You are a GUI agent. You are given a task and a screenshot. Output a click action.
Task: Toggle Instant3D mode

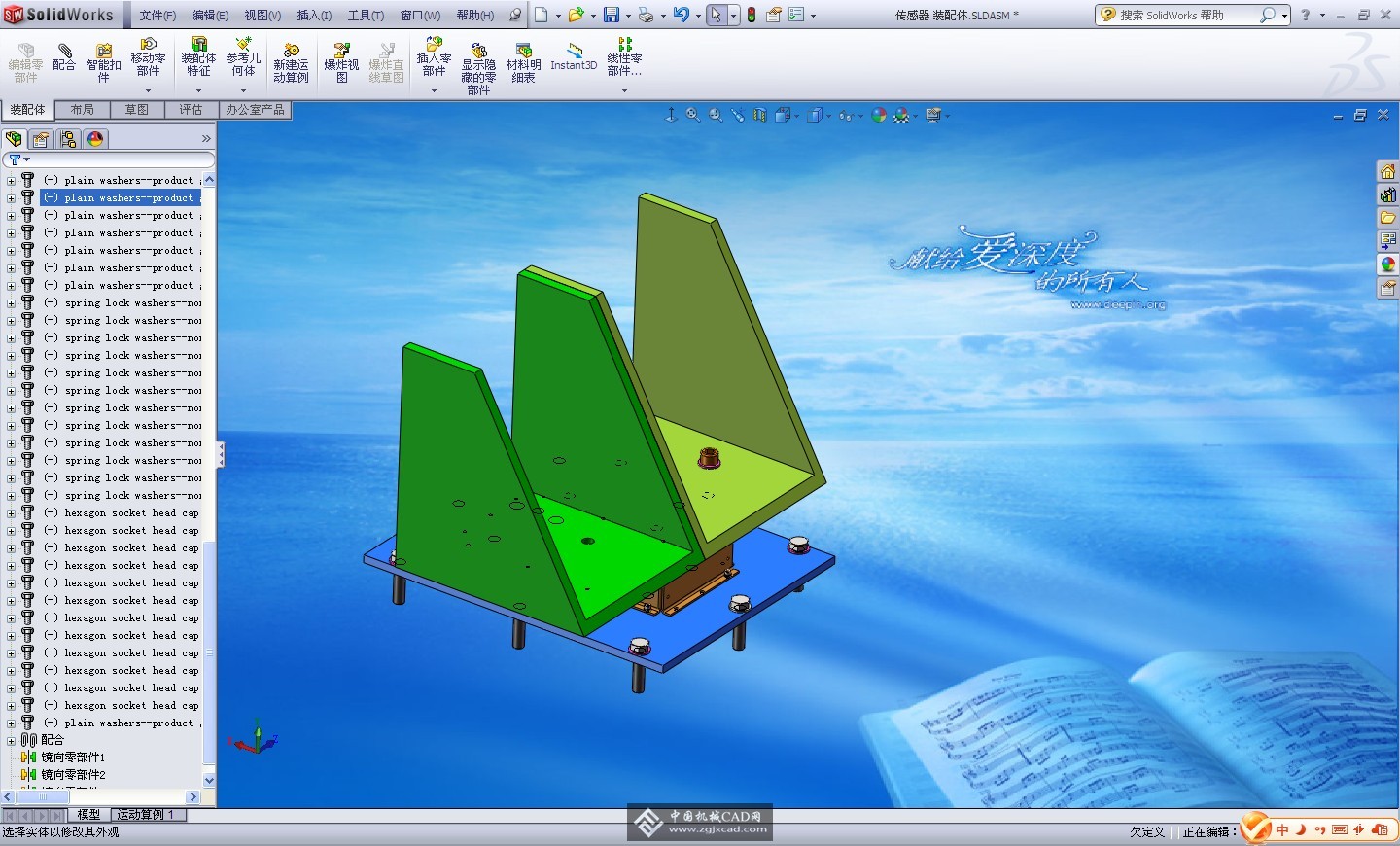pyautogui.click(x=574, y=55)
